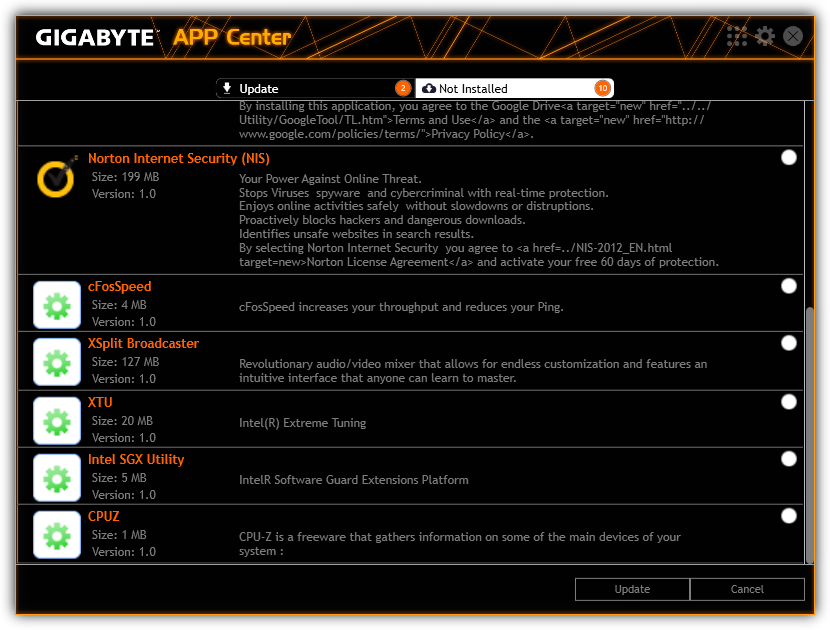Click 'Your Power Against Online Threat.' line
Viewport: 830px width, 630px height.
[x=330, y=179]
